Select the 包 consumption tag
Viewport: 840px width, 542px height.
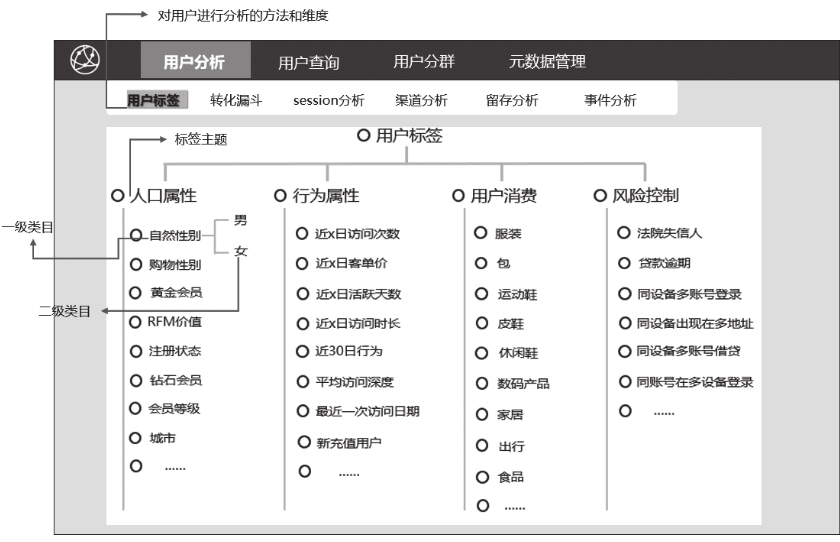[x=493, y=263]
